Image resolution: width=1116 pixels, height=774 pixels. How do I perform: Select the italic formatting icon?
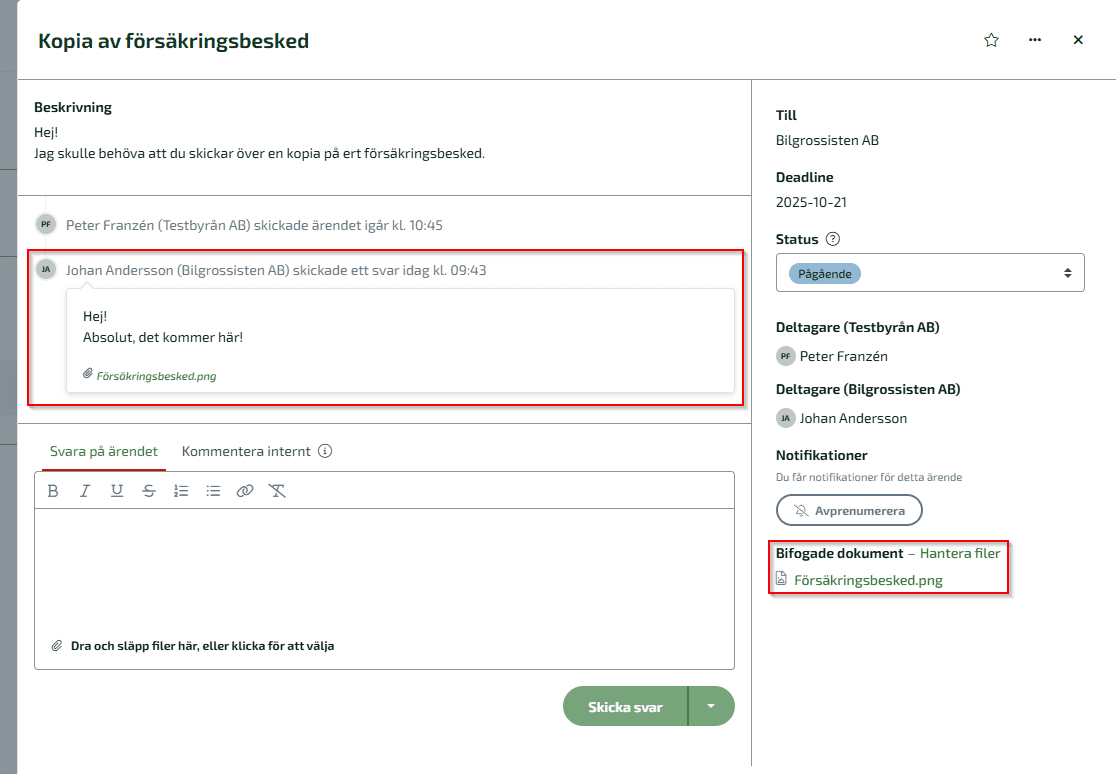[85, 491]
